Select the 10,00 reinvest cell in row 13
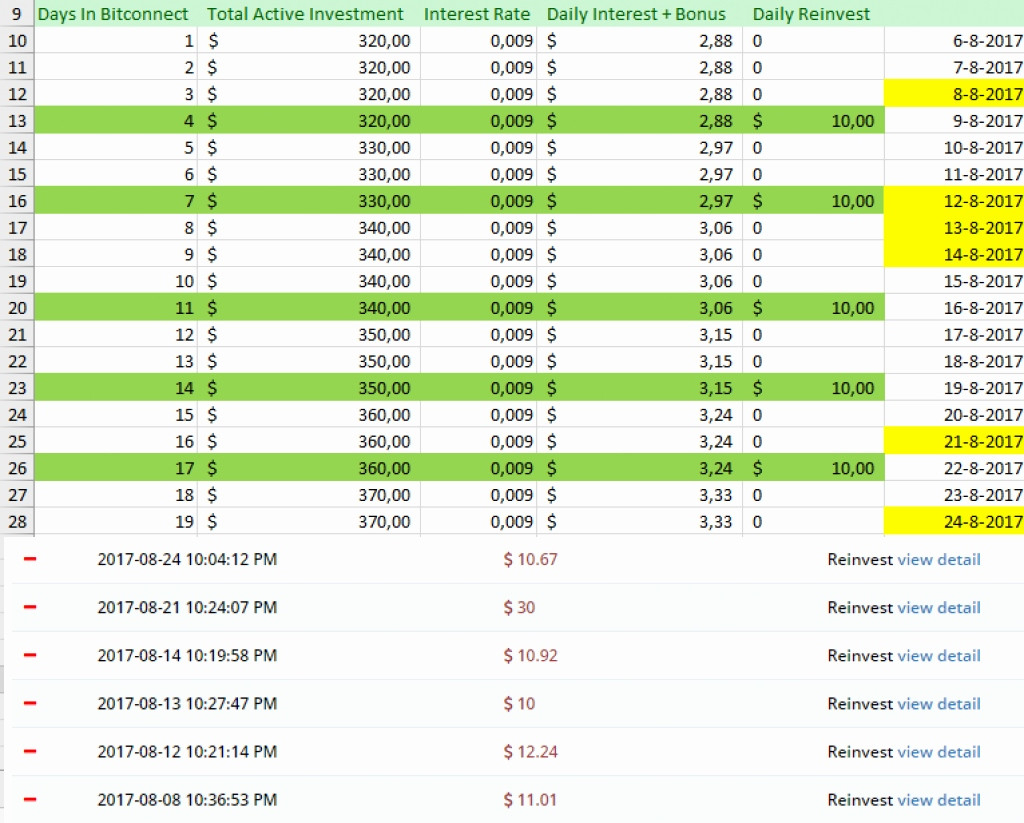 click(813, 121)
